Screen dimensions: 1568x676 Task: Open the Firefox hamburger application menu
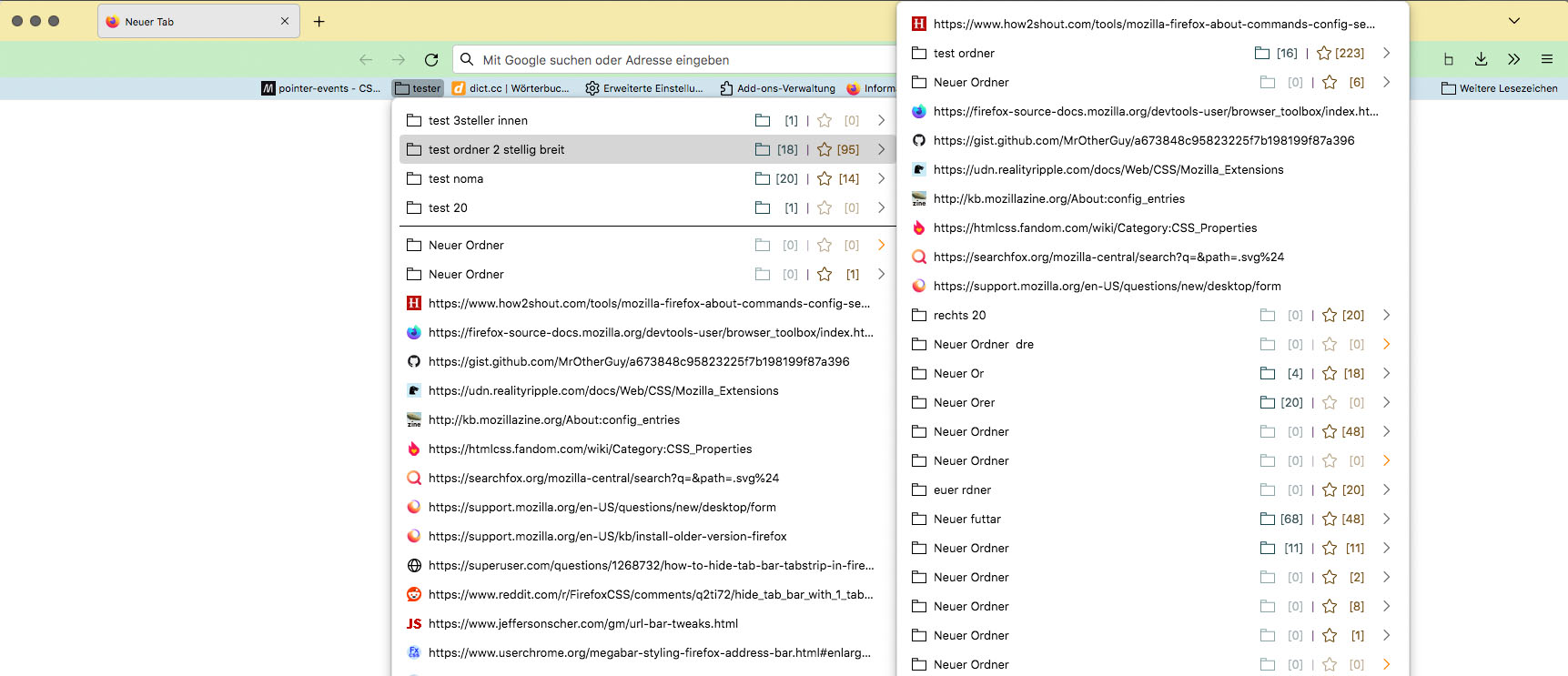pos(1546,59)
